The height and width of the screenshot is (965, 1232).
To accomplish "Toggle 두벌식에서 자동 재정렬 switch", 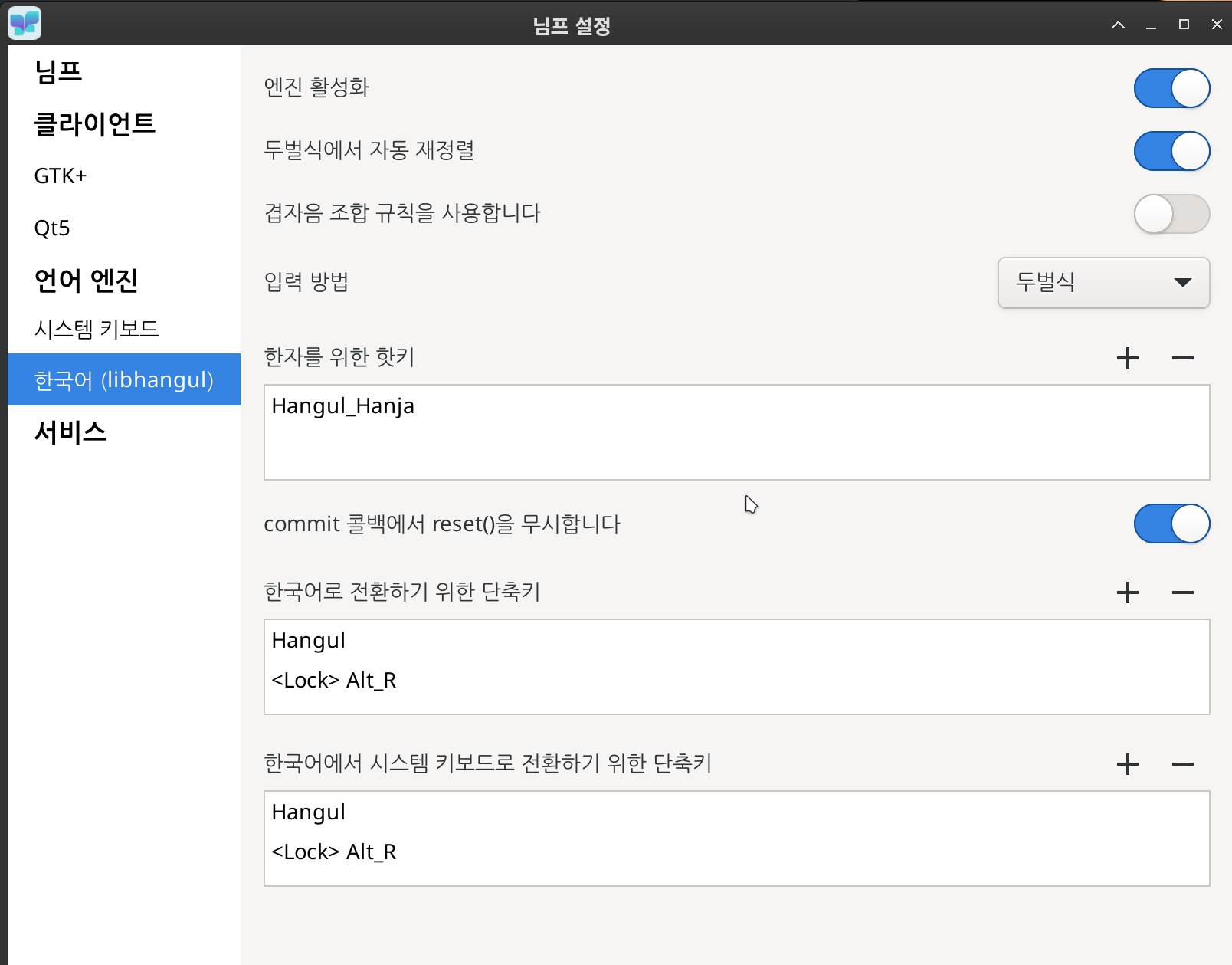I will (1171, 151).
